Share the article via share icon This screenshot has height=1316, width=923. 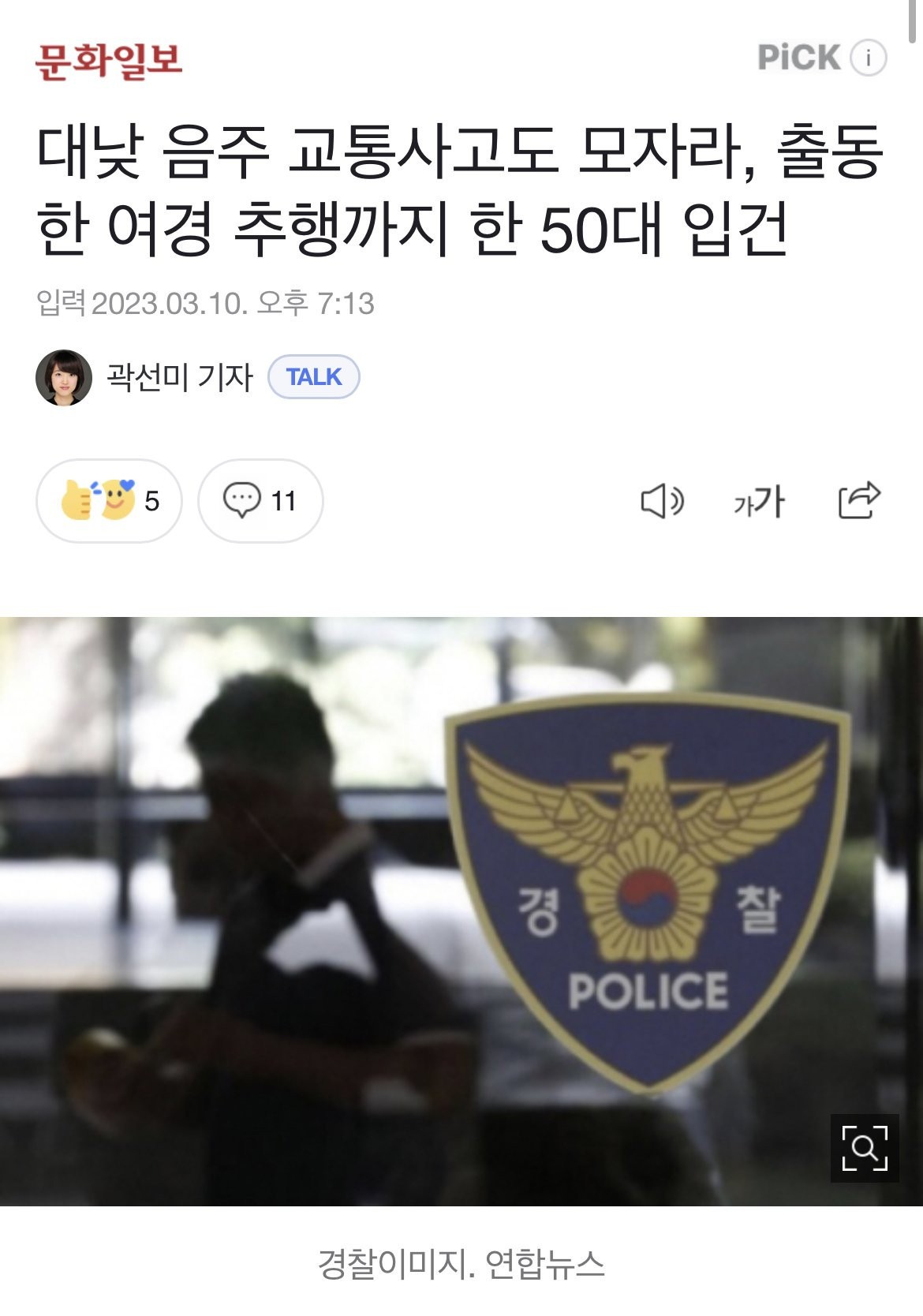point(858,499)
